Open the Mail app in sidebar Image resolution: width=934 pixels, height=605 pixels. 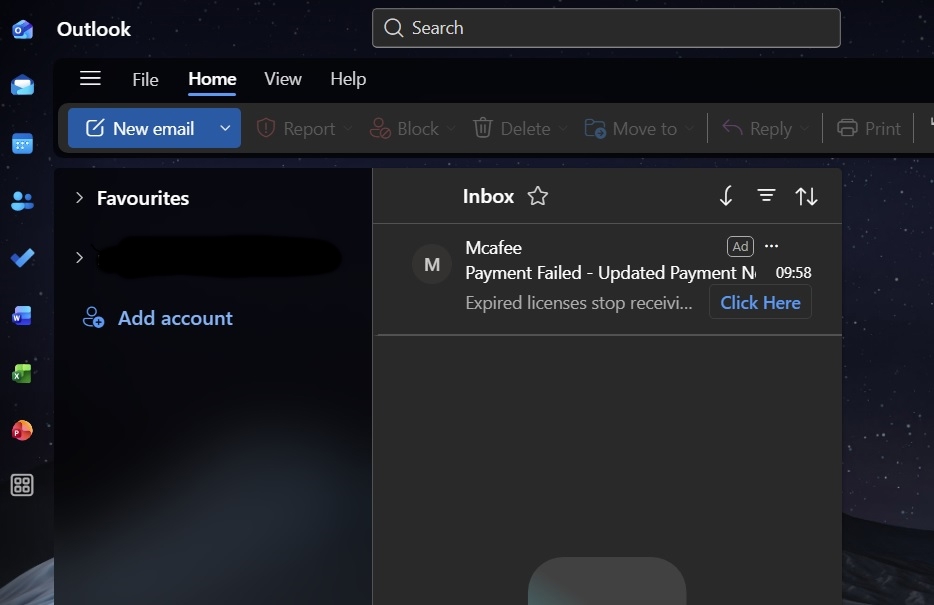pos(22,86)
